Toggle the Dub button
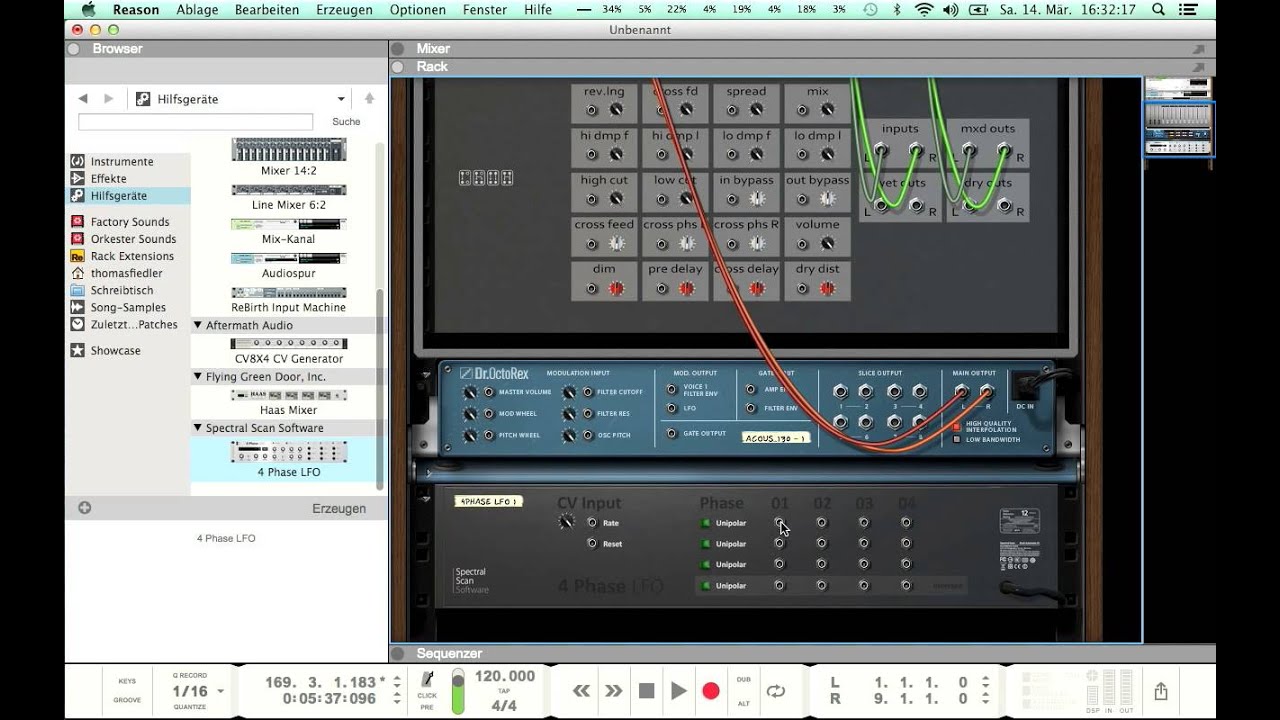 [743, 679]
